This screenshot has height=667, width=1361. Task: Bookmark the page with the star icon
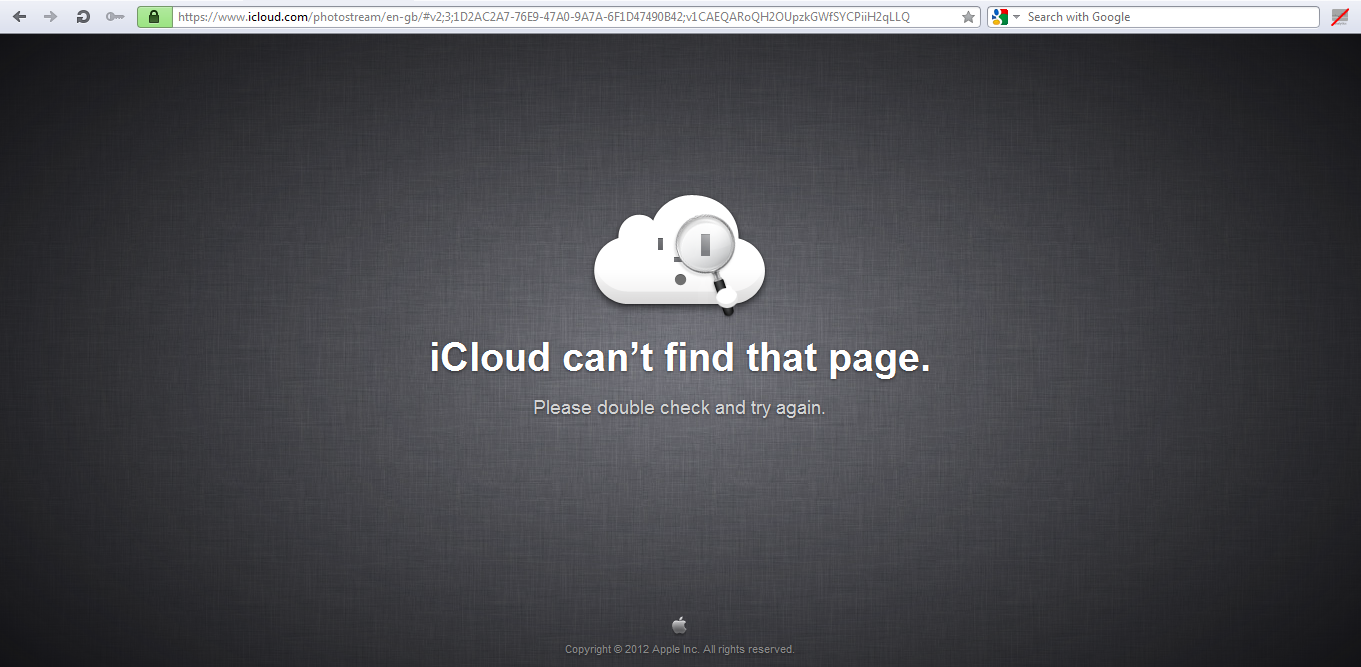[x=968, y=17]
